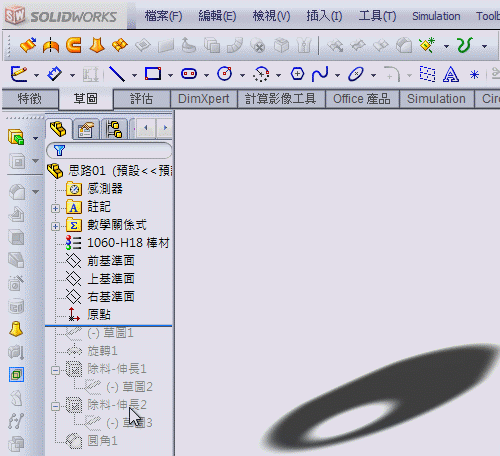Expand the 註記 folder
The image size is (500, 456).
[55, 209]
